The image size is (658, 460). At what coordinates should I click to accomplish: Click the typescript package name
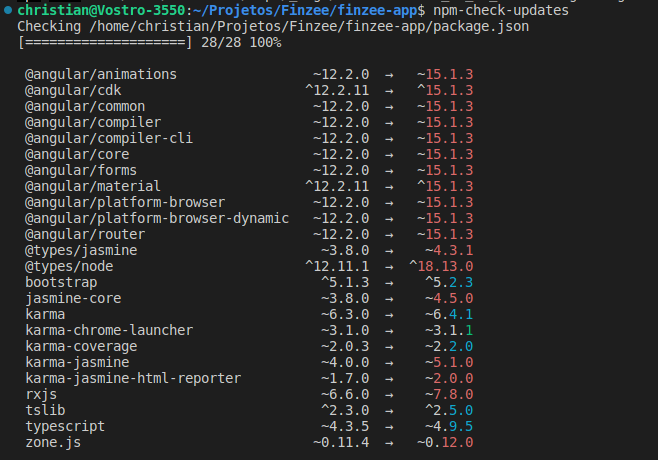[x=65, y=426]
